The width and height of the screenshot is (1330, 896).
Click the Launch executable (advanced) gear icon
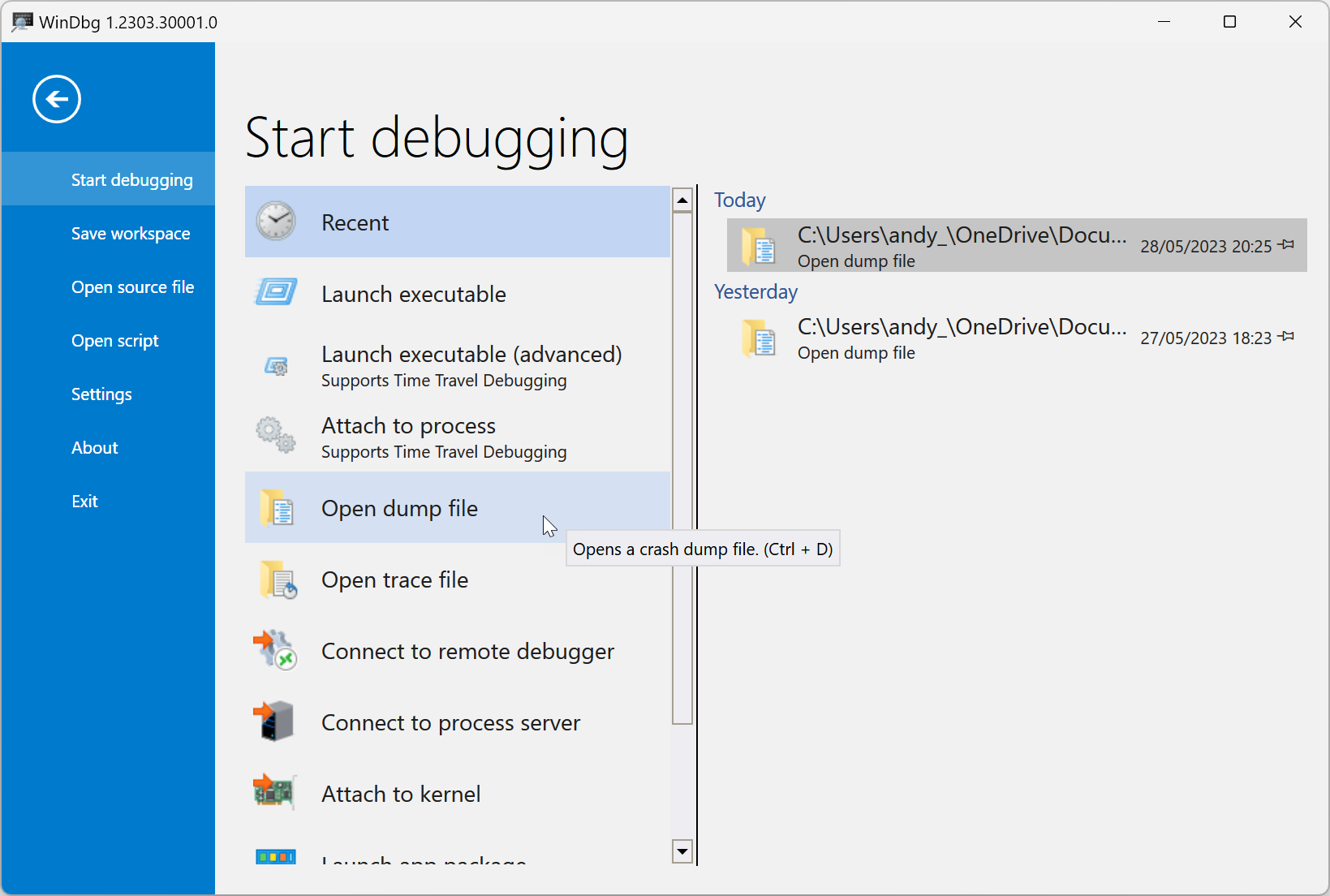[x=276, y=366]
